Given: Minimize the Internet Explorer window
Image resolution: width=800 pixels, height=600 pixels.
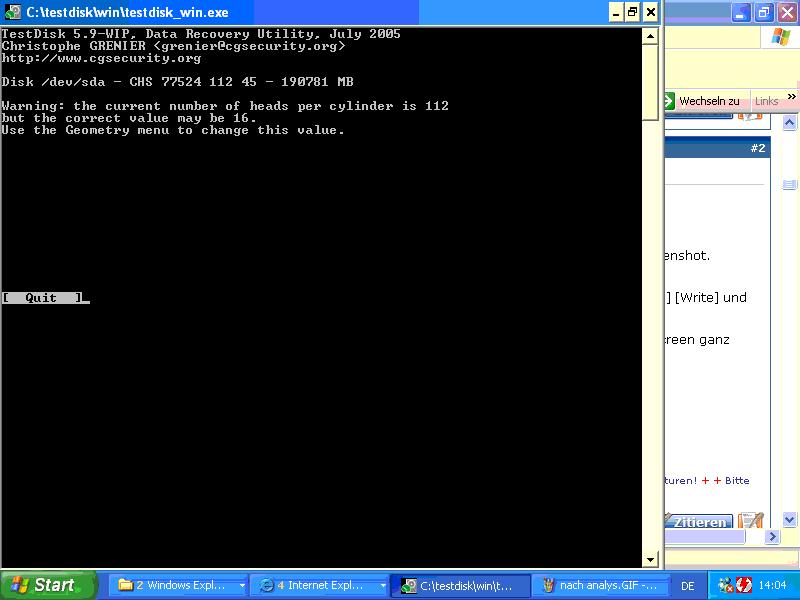Looking at the screenshot, I should click(x=741, y=12).
